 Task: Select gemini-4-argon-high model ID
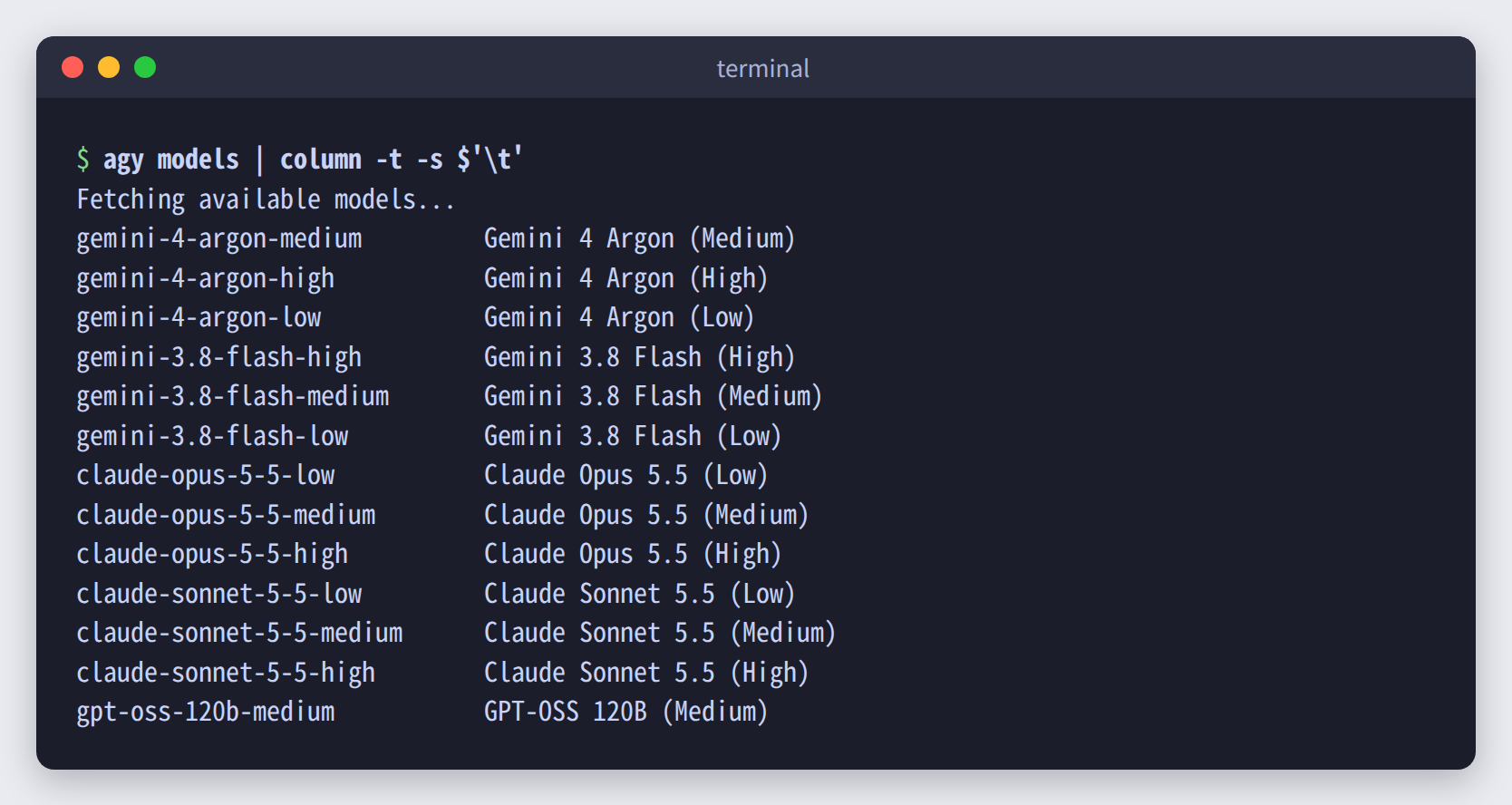[x=206, y=278]
